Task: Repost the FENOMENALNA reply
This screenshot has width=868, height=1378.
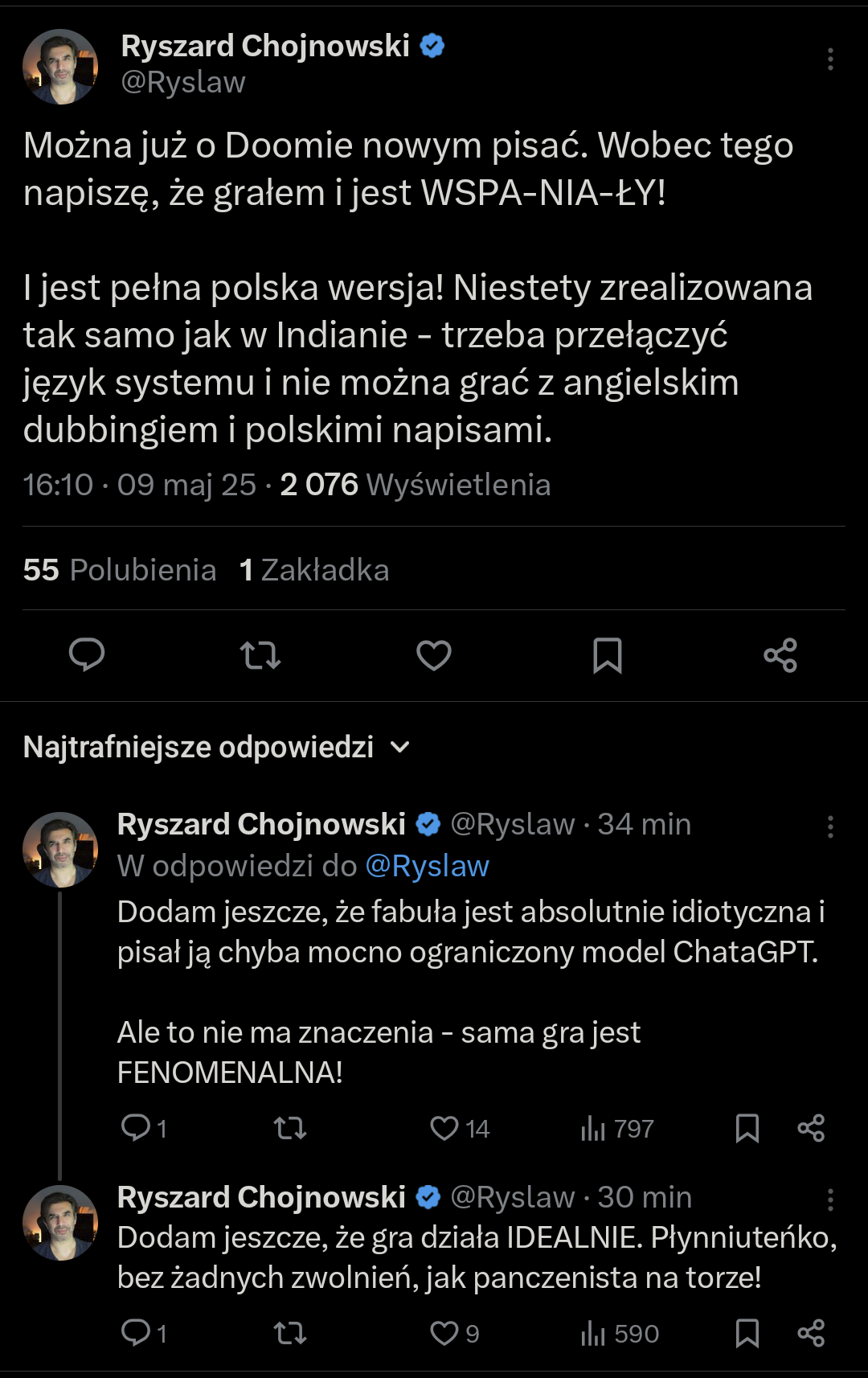Action: [290, 1128]
